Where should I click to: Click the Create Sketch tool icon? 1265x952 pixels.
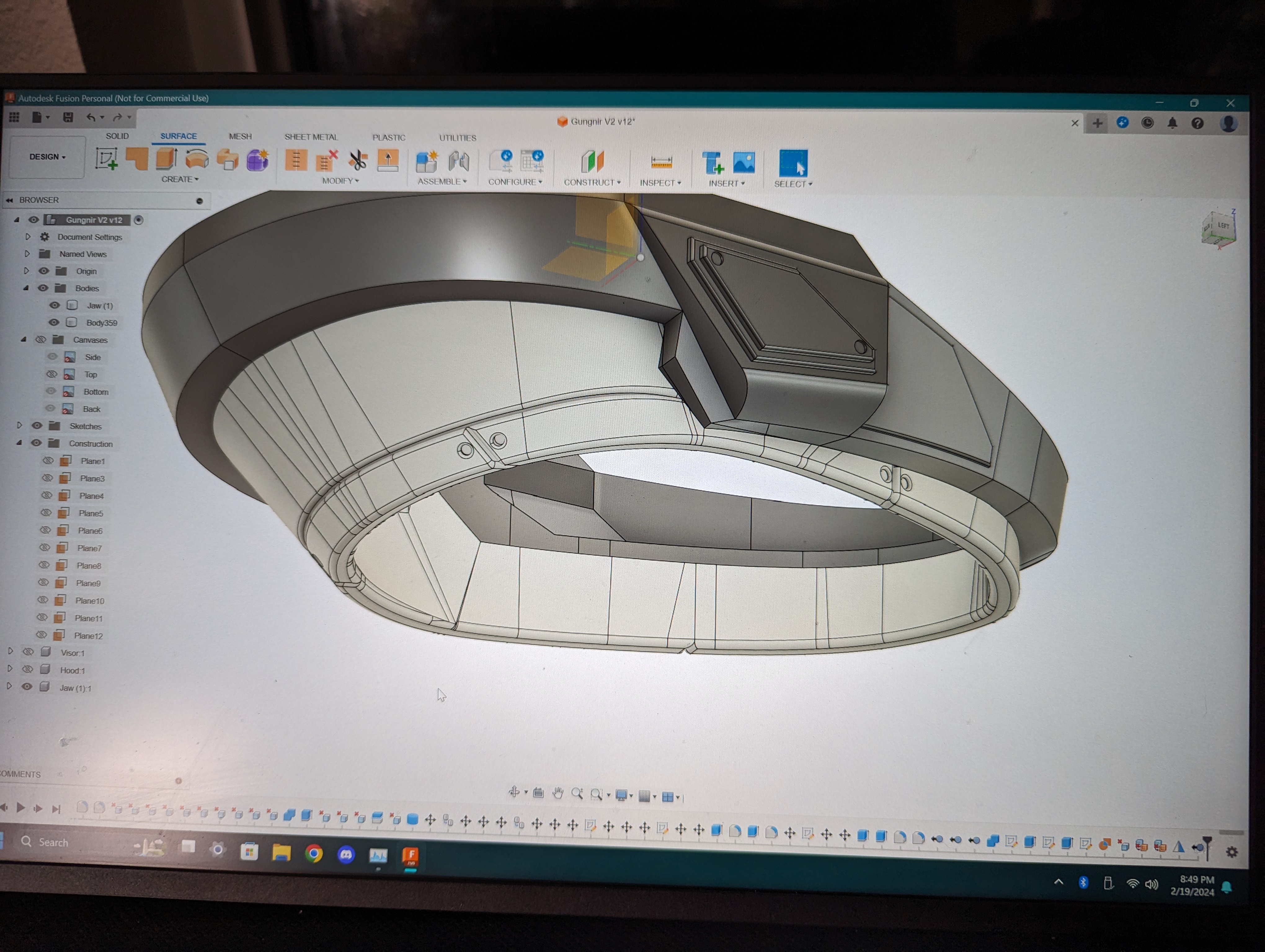point(106,159)
